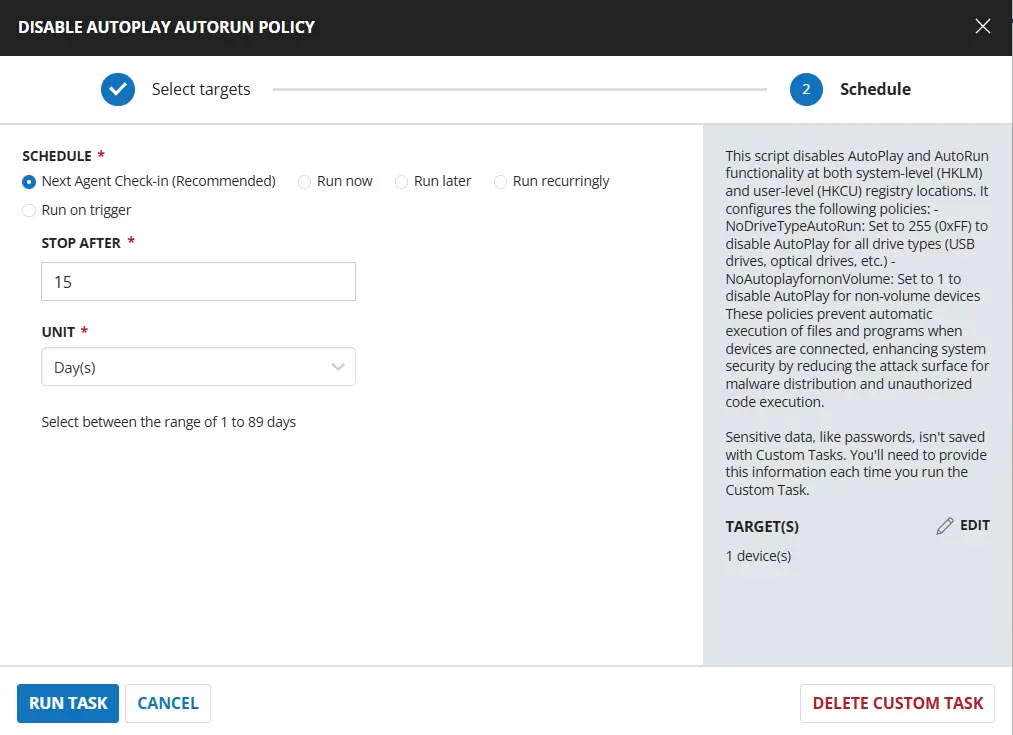
Task: Click the completed checkmark step icon
Action: pyautogui.click(x=118, y=89)
